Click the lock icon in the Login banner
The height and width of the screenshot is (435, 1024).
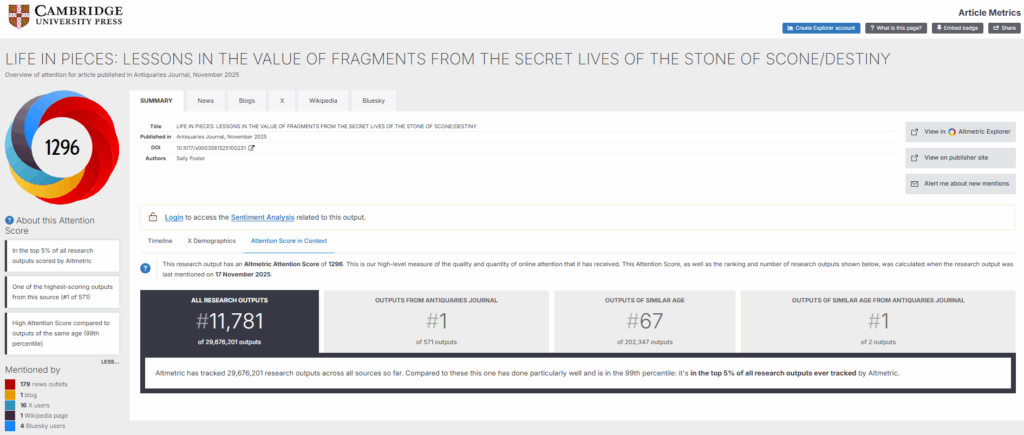coord(153,217)
